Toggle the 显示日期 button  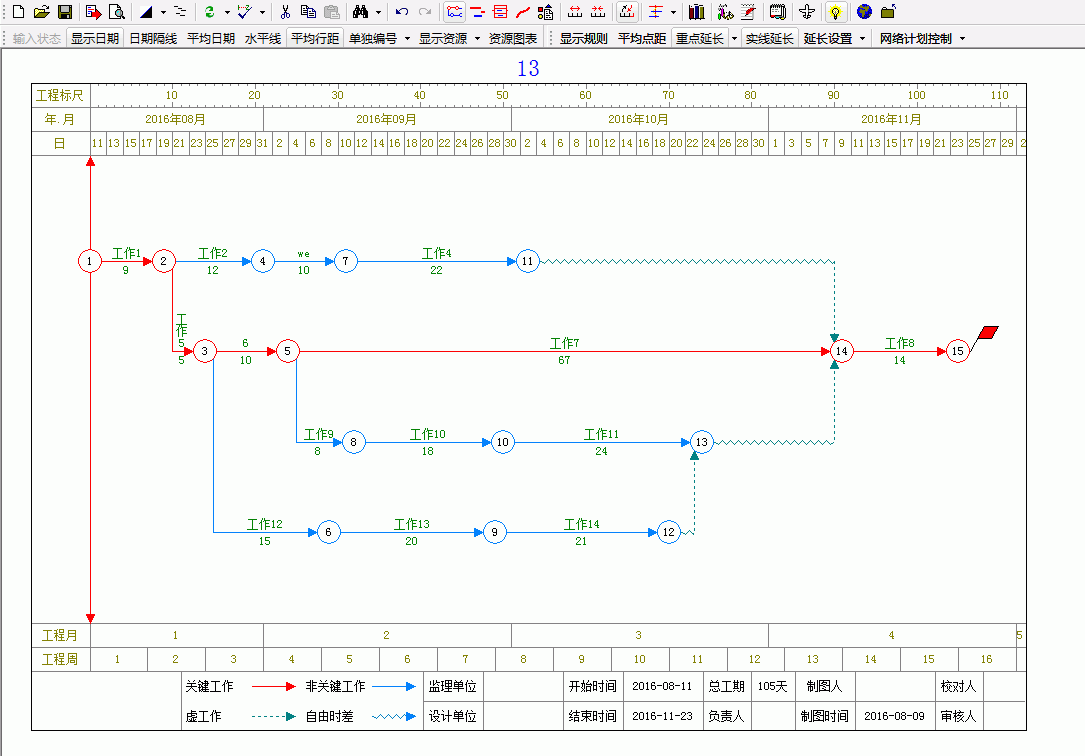click(95, 39)
